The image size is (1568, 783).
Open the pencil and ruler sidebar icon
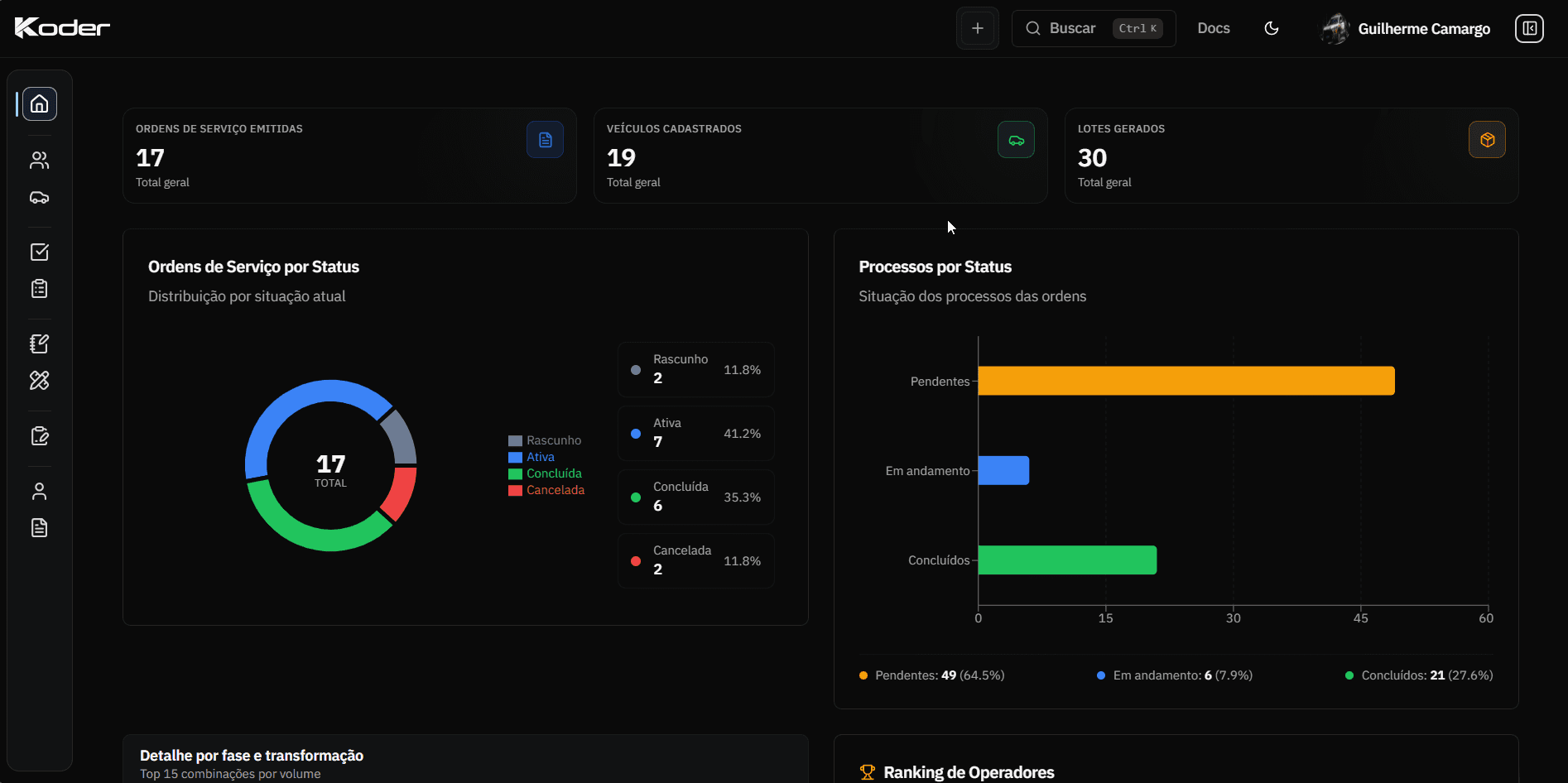(x=40, y=381)
